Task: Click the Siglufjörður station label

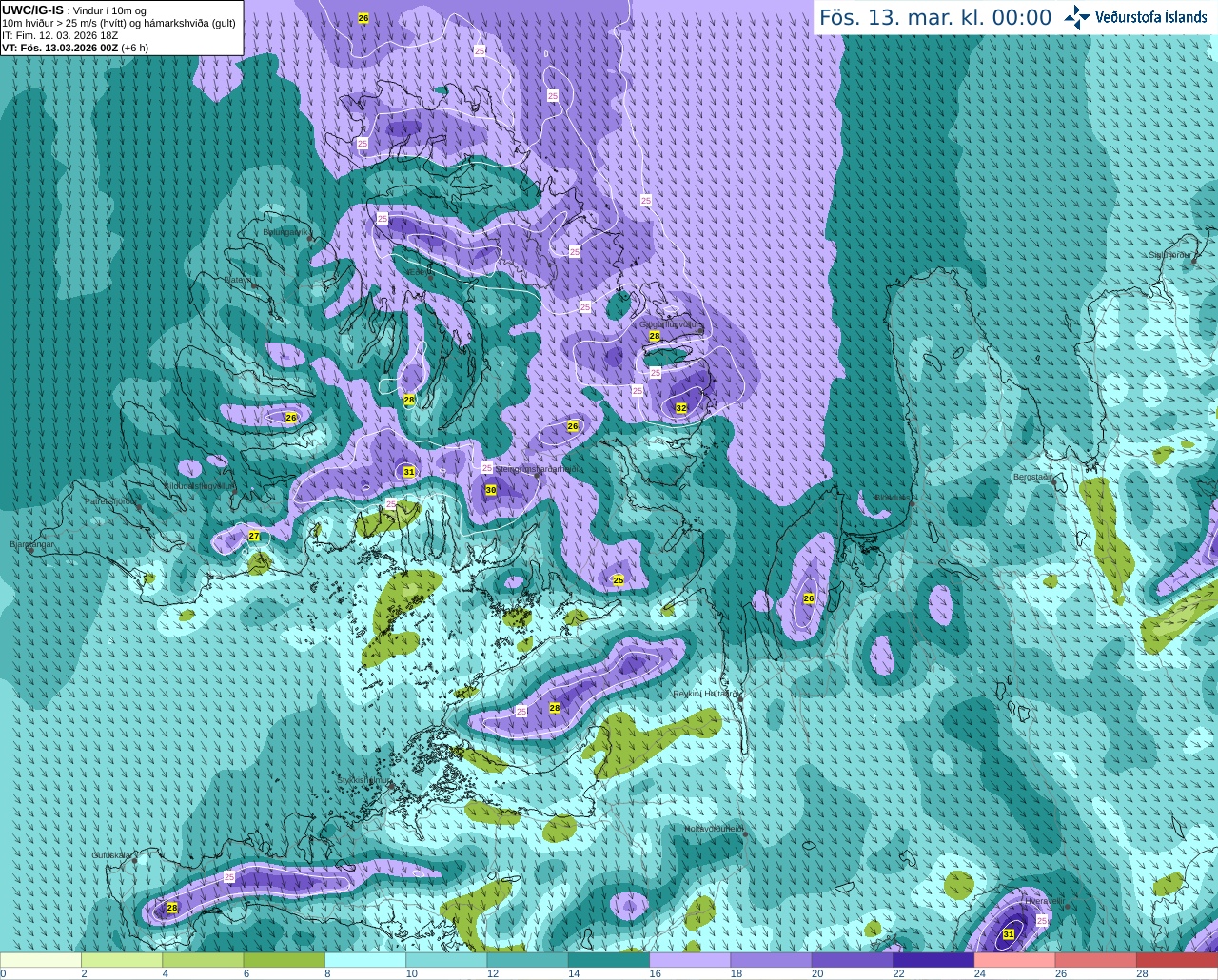Action: point(1171,255)
